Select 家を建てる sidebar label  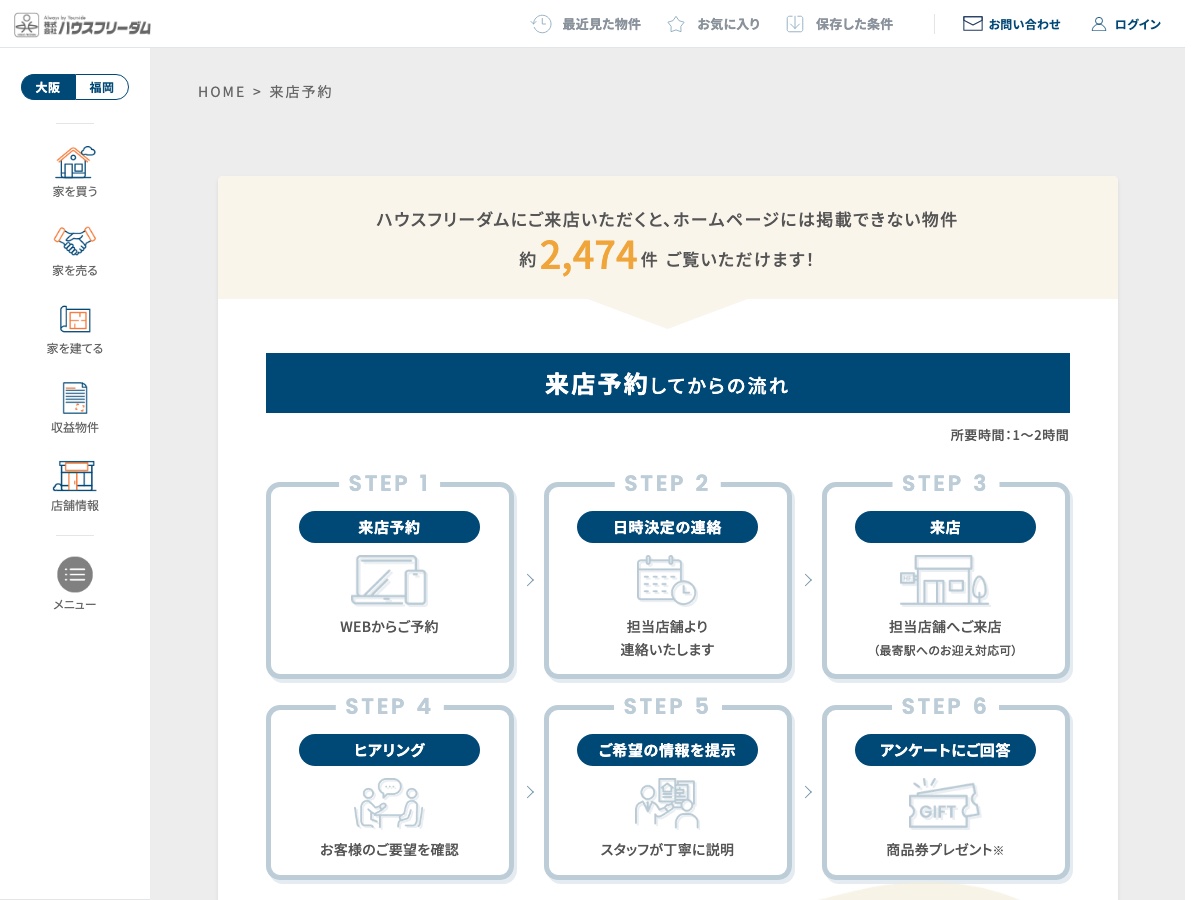[x=75, y=349]
